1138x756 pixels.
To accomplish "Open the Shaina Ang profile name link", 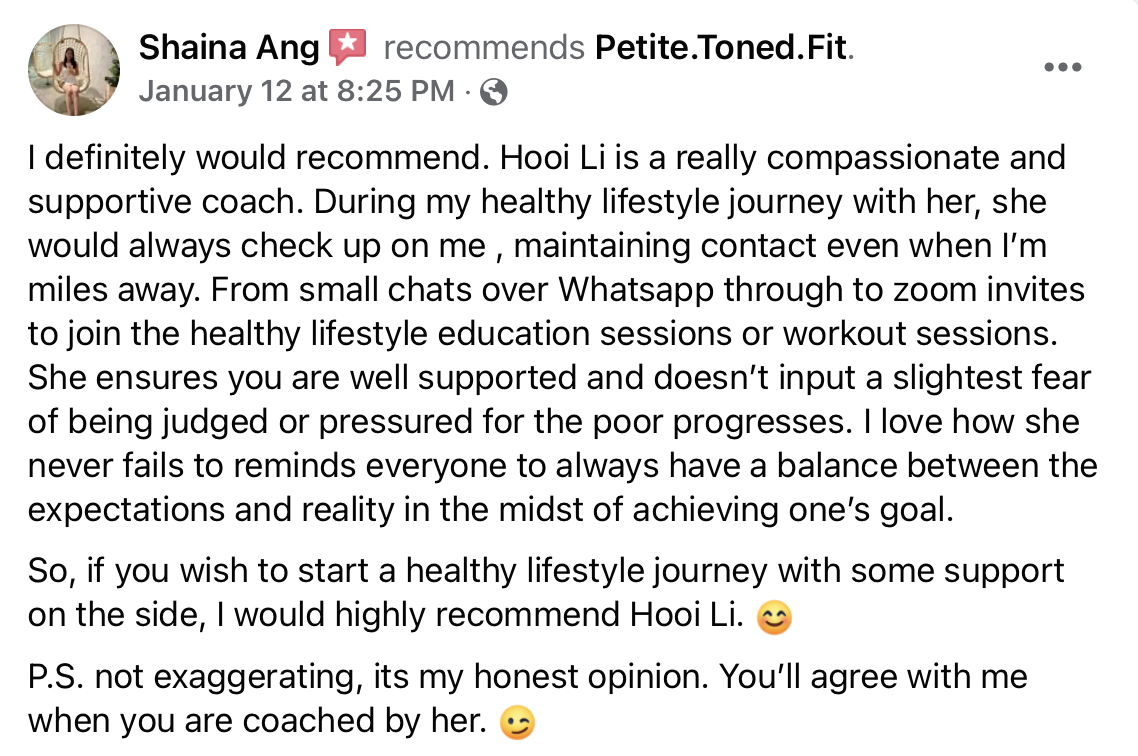I will pyautogui.click(x=229, y=47).
